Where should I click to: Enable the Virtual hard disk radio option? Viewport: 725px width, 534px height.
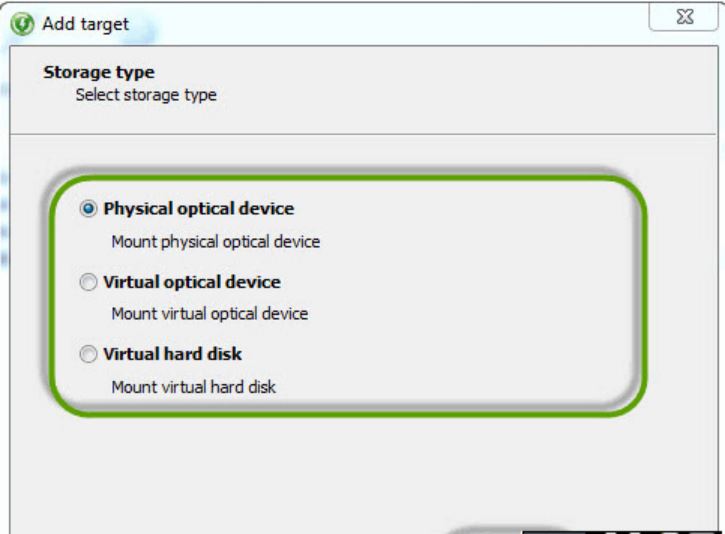88,354
